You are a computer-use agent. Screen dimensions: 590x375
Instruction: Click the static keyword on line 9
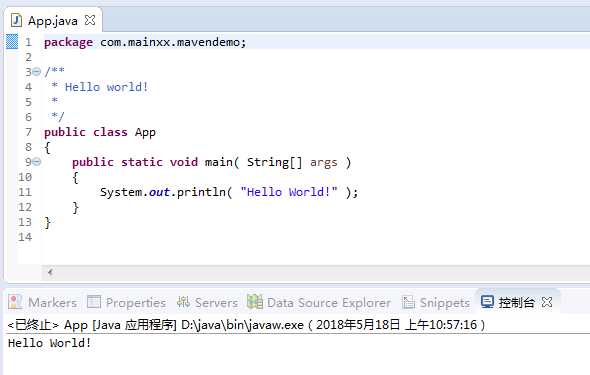(142, 162)
